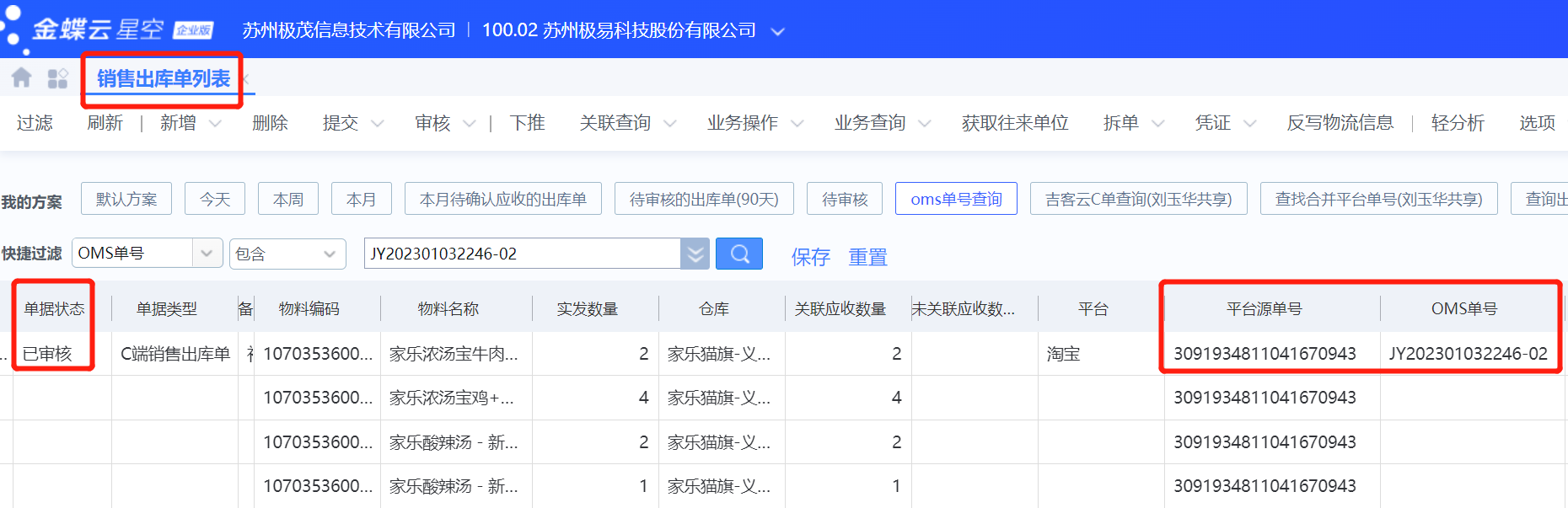Expand the 业务查询 dropdown arrow

tap(925, 124)
